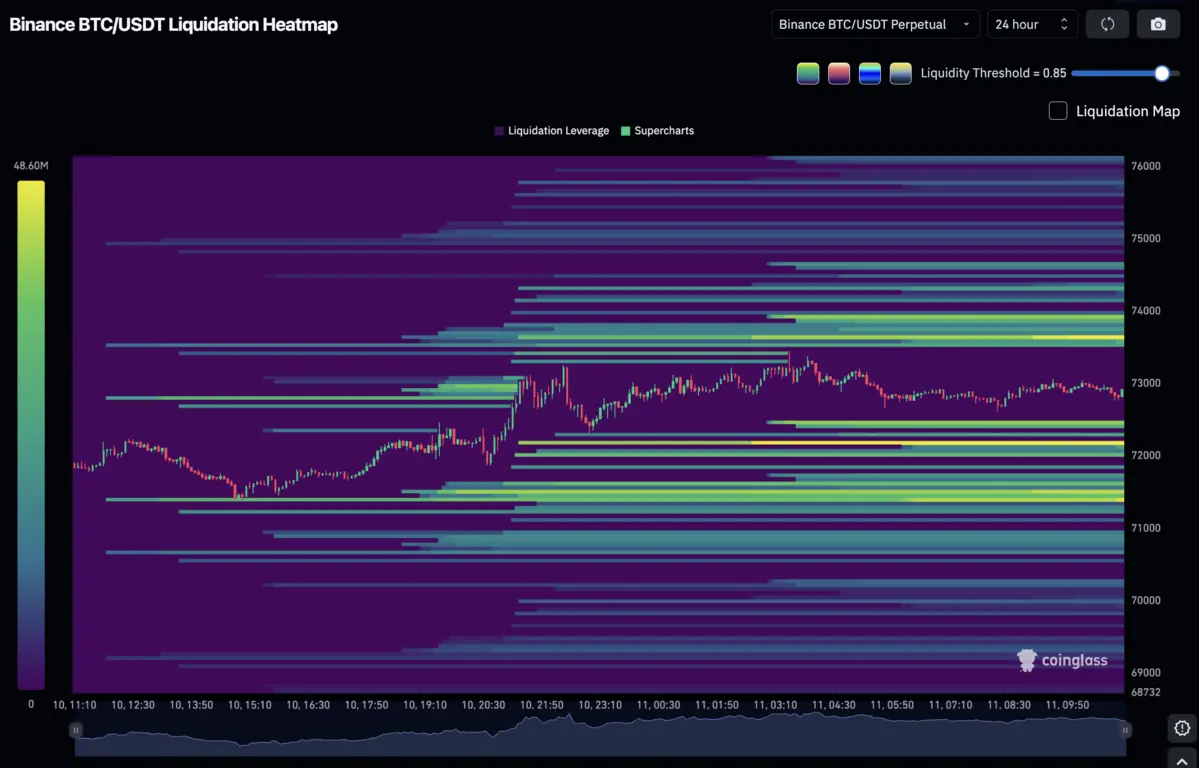Click the refresh data icon

point(1107,23)
